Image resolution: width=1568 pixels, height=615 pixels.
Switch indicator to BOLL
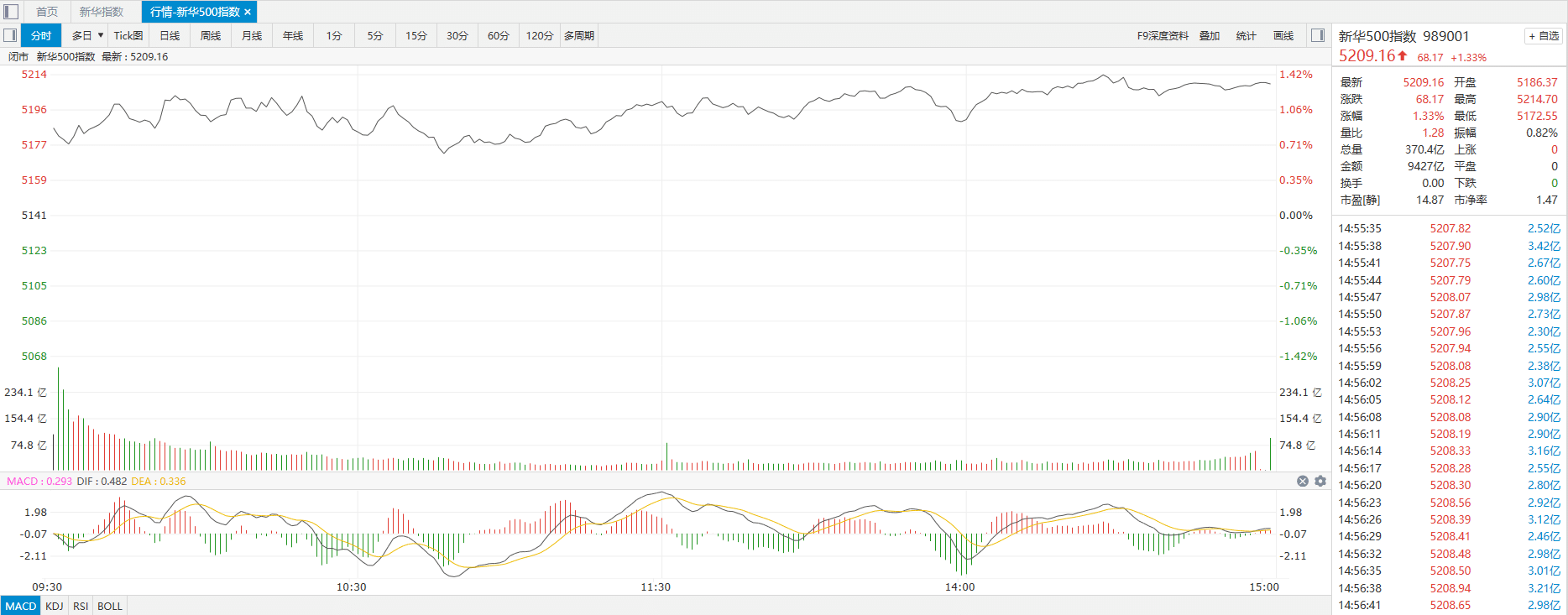[110, 606]
